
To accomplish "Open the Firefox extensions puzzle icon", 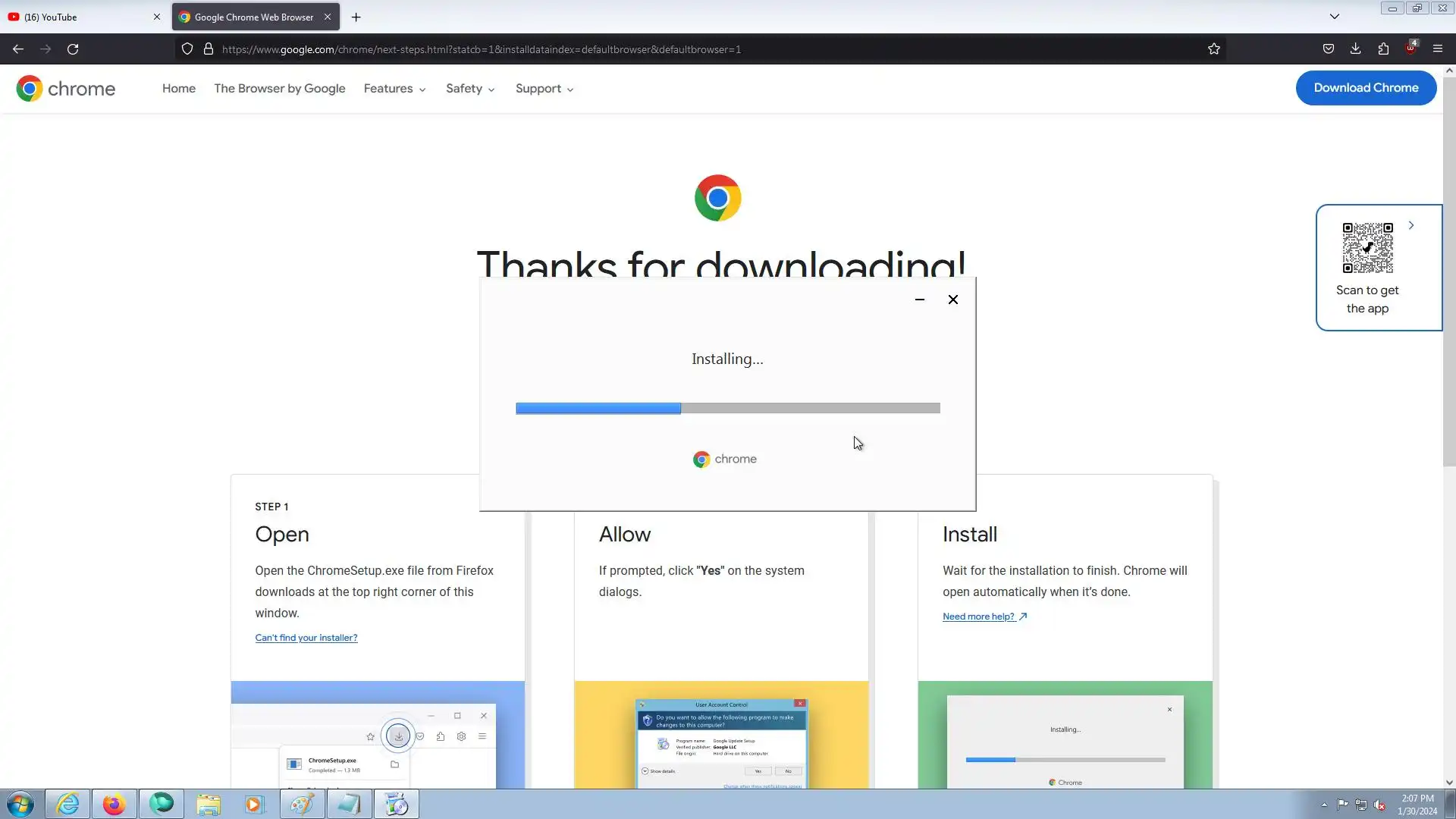I will pyautogui.click(x=1383, y=49).
